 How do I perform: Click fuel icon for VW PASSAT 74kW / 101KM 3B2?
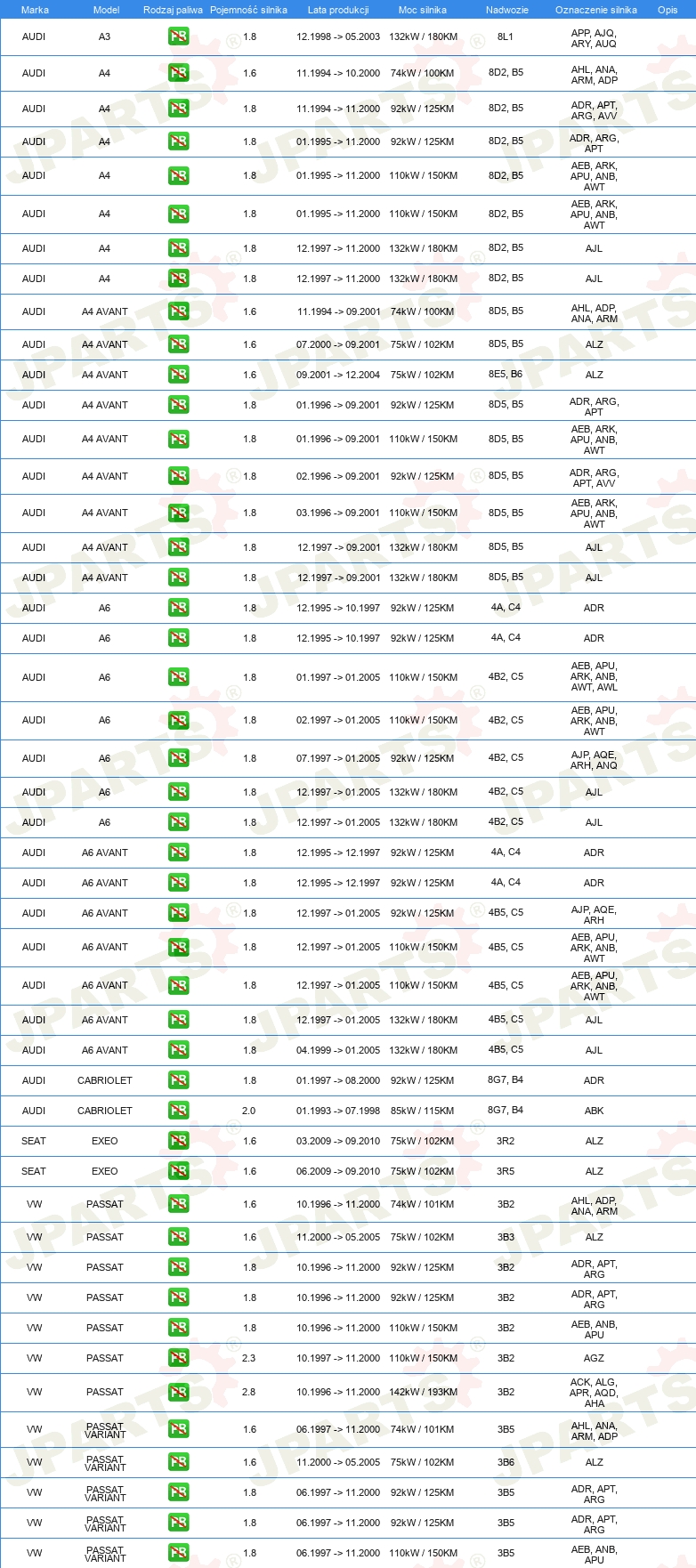[x=178, y=1204]
